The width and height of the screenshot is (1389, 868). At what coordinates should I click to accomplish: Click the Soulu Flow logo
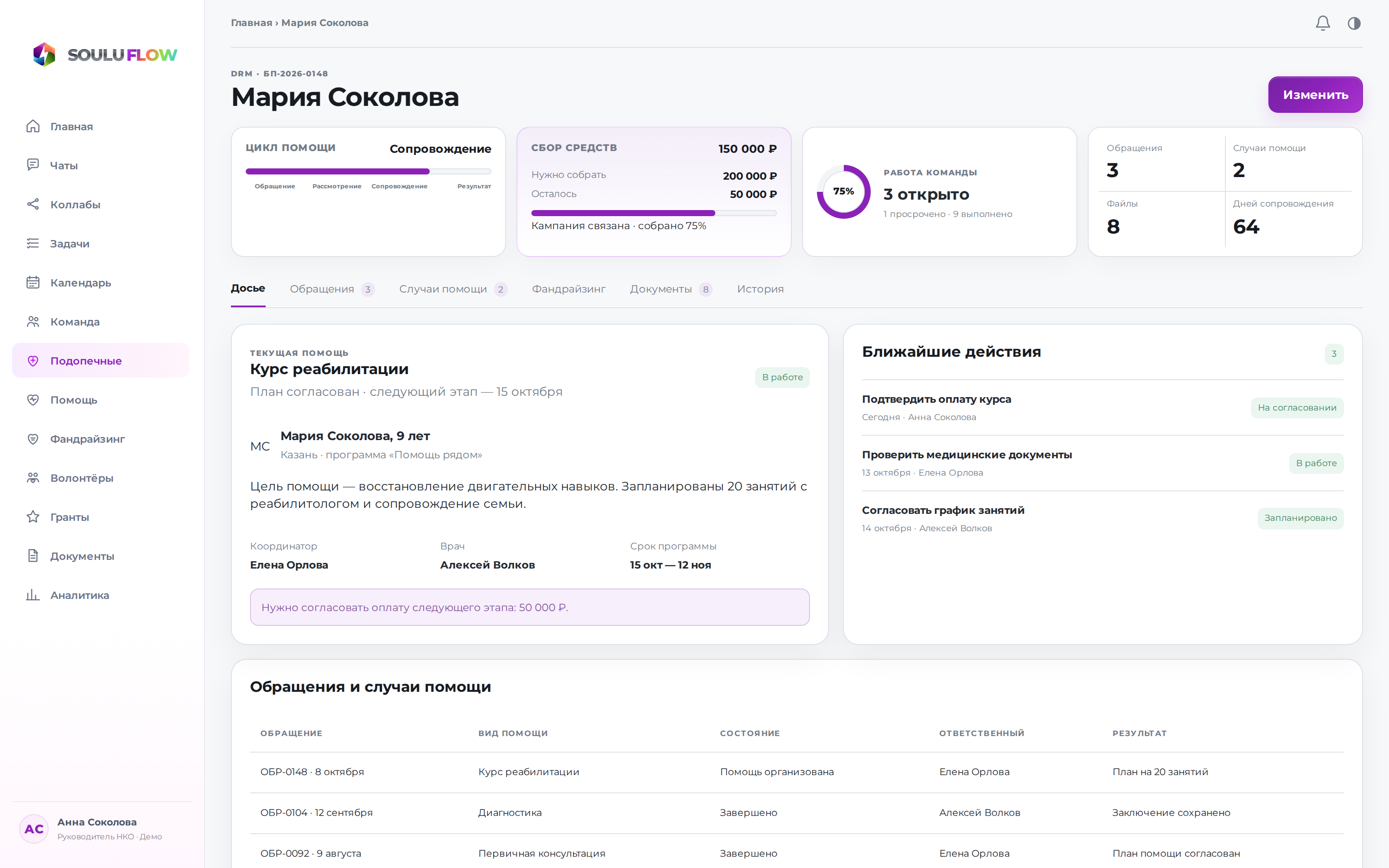click(105, 55)
